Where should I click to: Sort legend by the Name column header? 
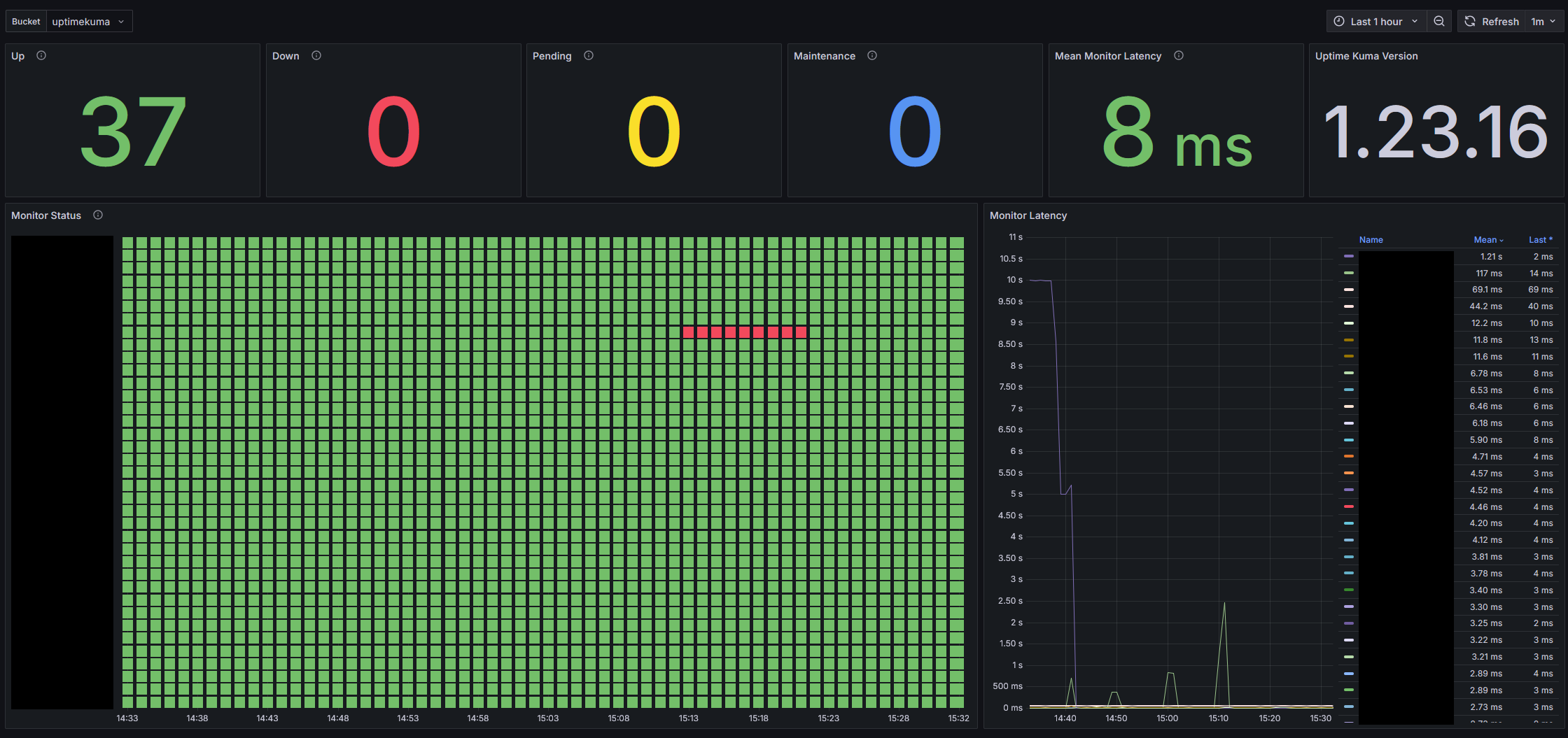pyautogui.click(x=1371, y=240)
